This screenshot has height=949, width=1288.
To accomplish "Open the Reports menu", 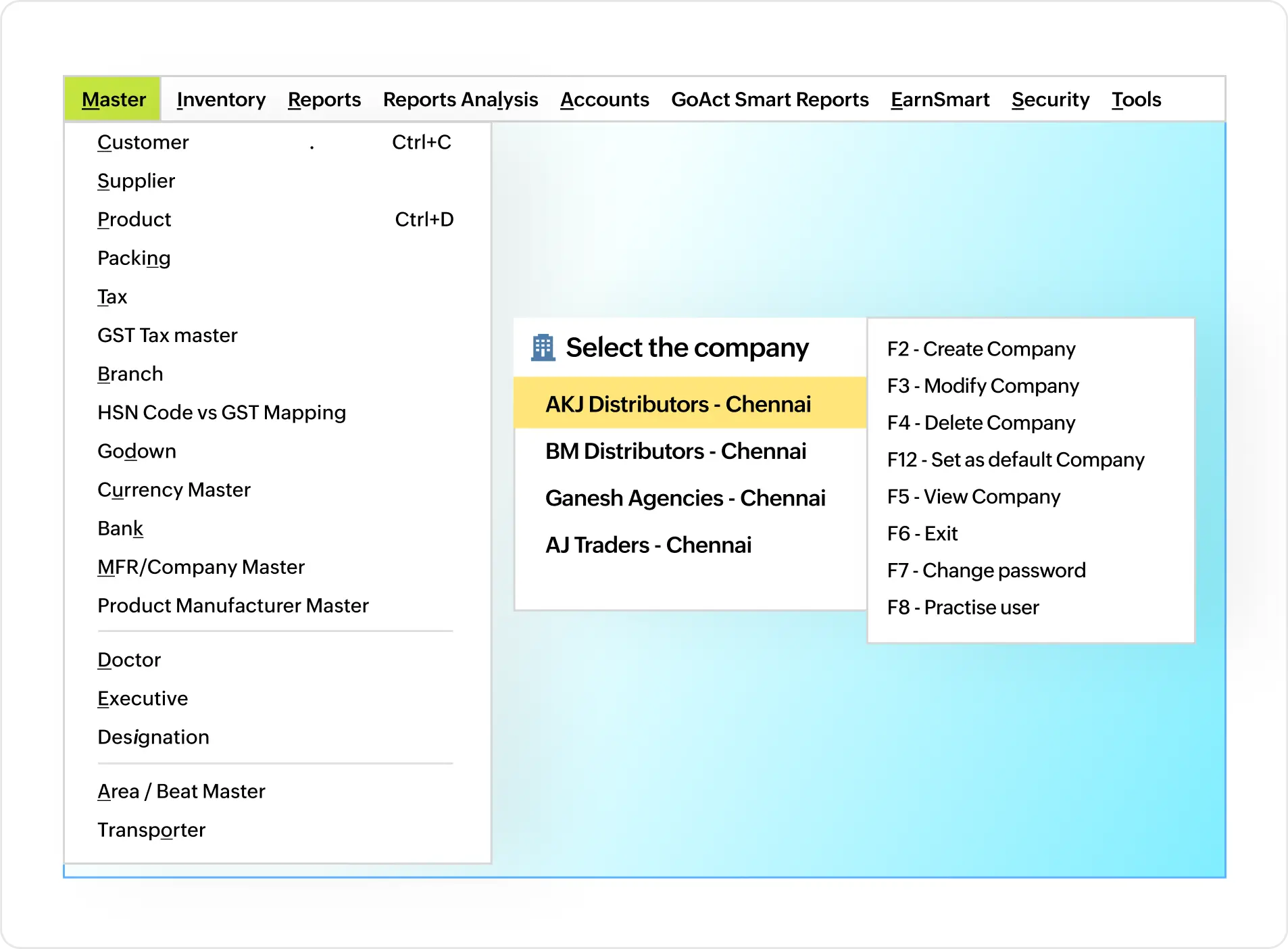I will click(324, 99).
